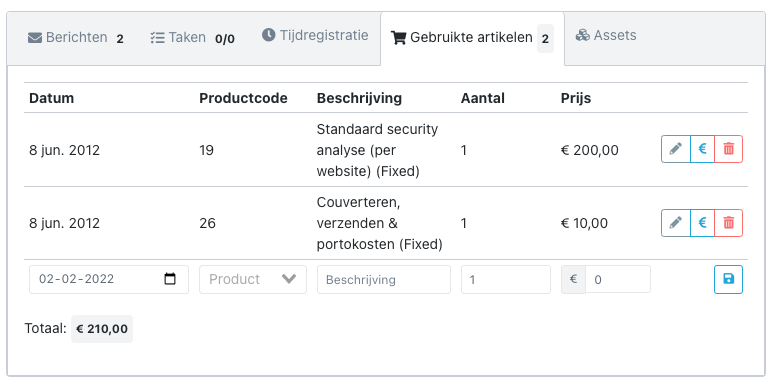Screen dimensions: 775x381
Task: Open the Tijdregistratie tab
Action: 315,36
